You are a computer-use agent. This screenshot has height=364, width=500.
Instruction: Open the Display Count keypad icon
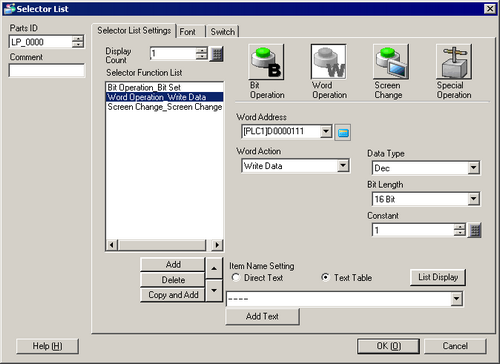coord(217,54)
